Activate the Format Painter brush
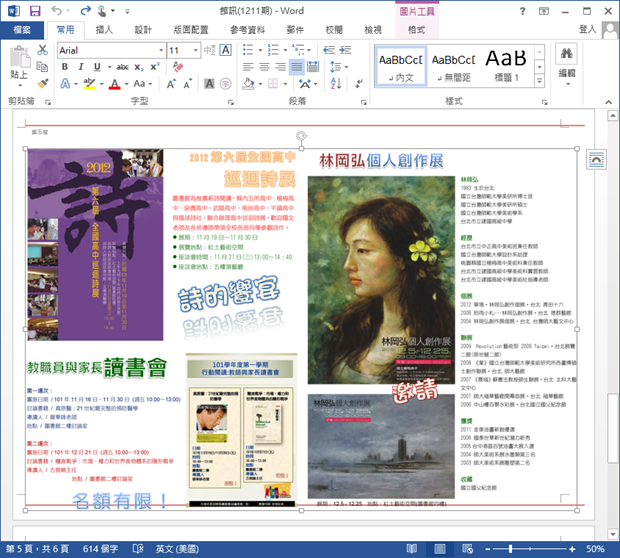Screen dimensions: 620x558 [42, 83]
